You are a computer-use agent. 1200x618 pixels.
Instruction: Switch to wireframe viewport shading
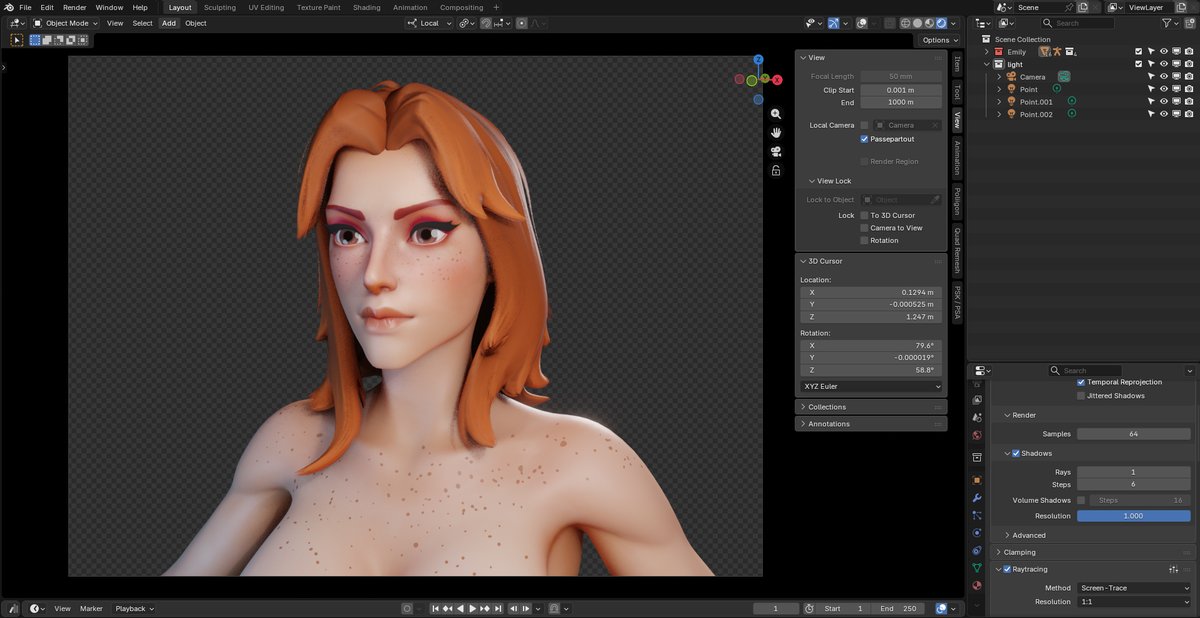tap(905, 23)
